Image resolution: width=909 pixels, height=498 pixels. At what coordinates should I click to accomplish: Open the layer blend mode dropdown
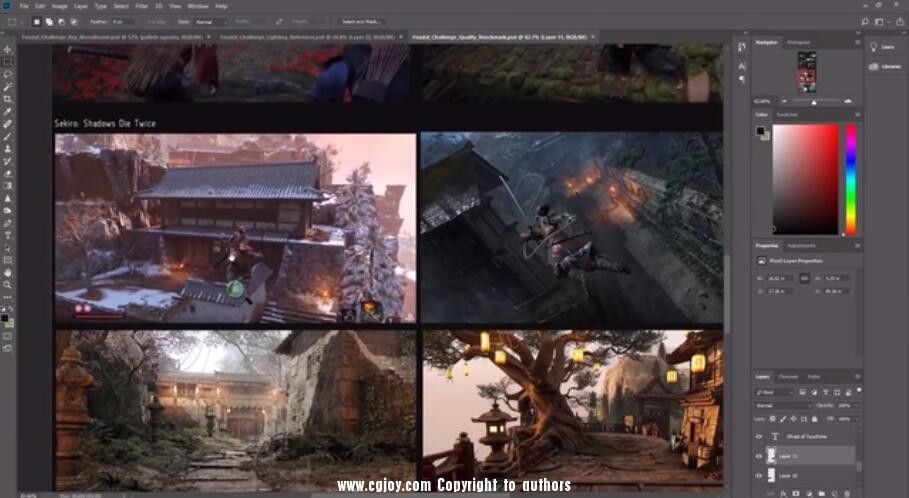[x=783, y=406]
